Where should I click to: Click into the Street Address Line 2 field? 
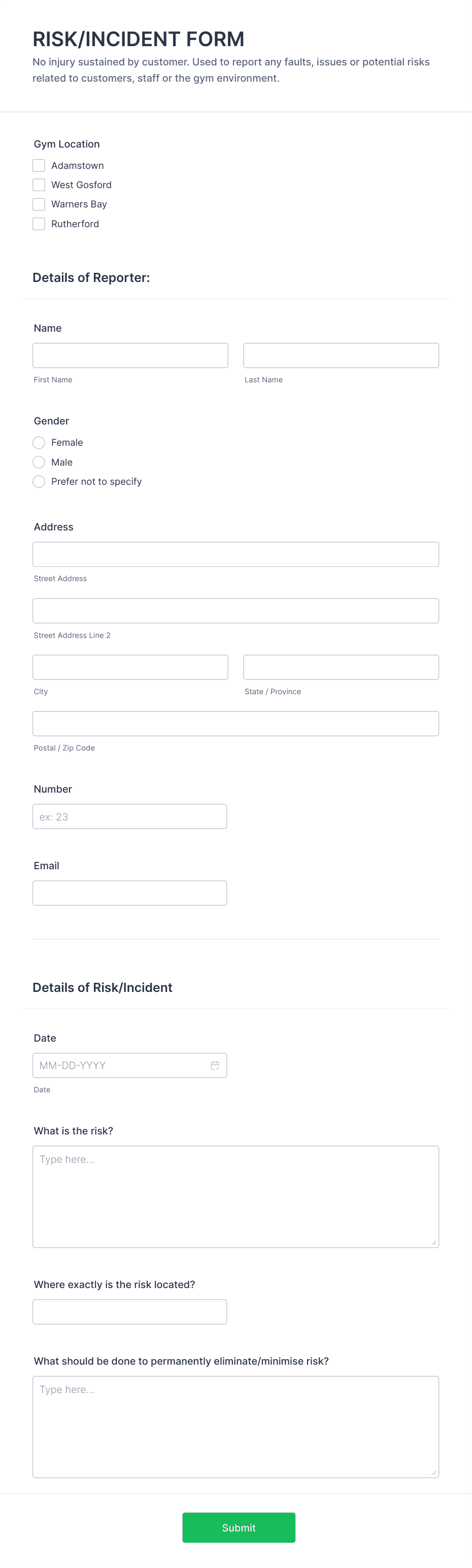pyautogui.click(x=235, y=611)
